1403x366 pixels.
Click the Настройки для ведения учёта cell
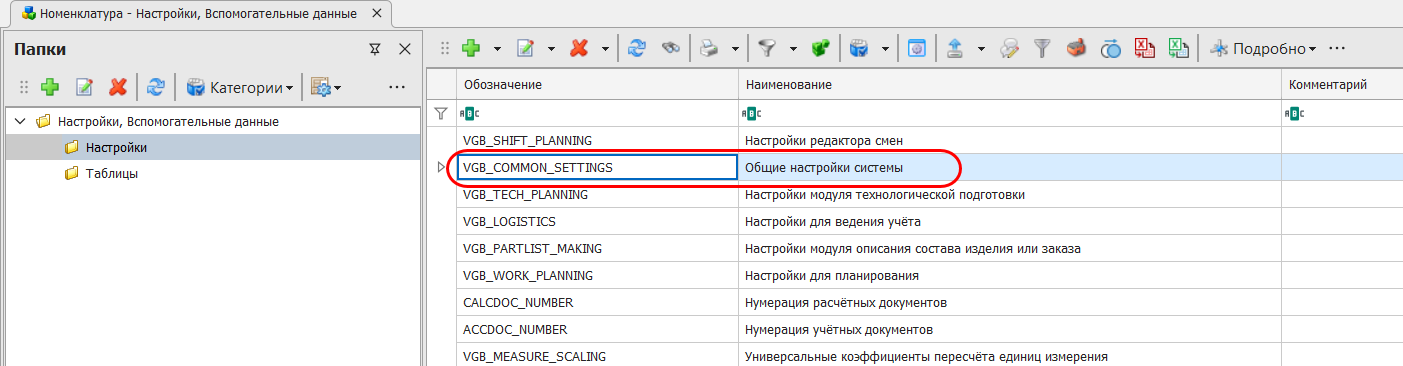(1010, 221)
